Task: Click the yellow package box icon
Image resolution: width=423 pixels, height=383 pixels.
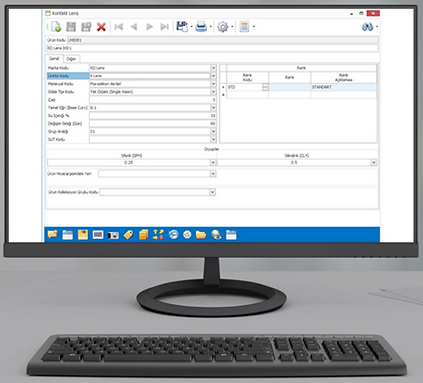Action: (x=83, y=235)
